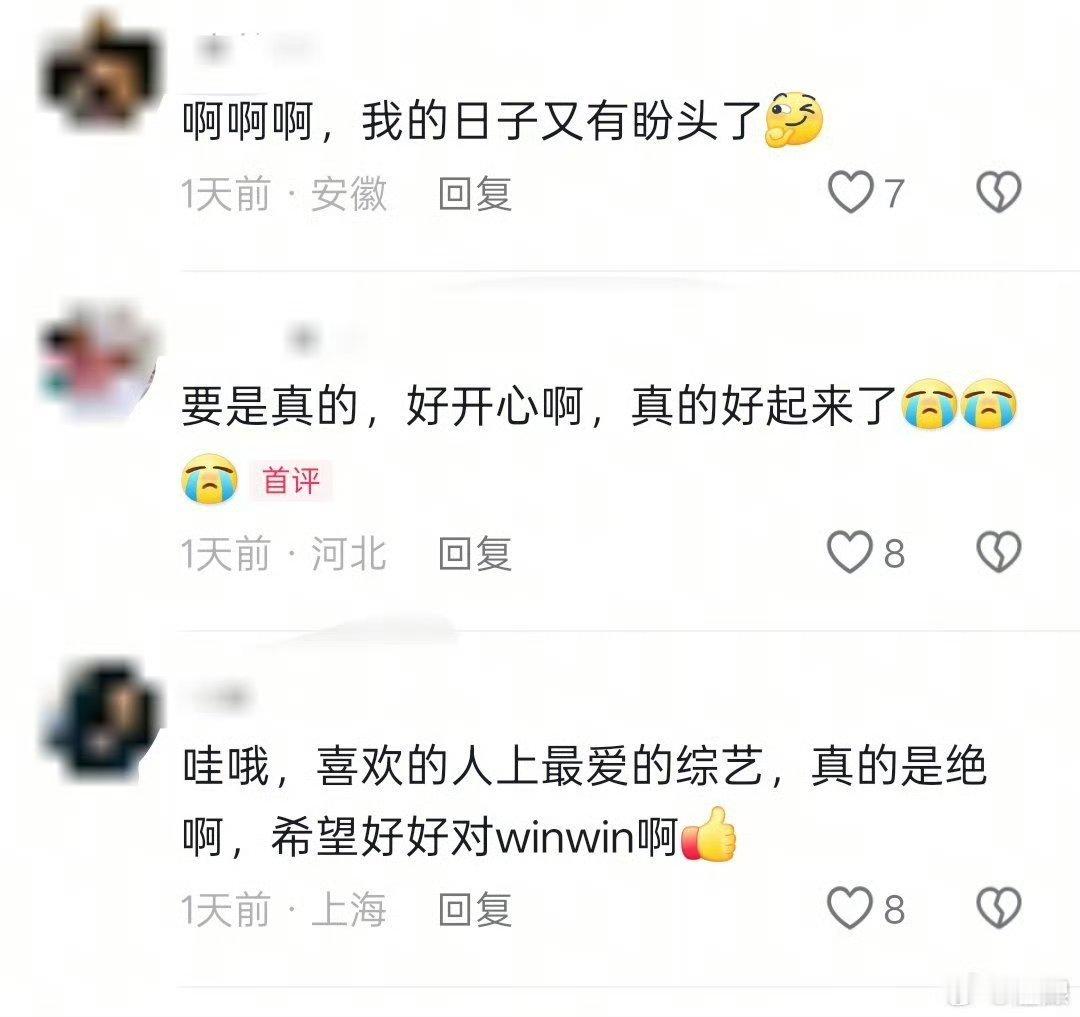Reply to the Anhui comment via 回复

(475, 193)
